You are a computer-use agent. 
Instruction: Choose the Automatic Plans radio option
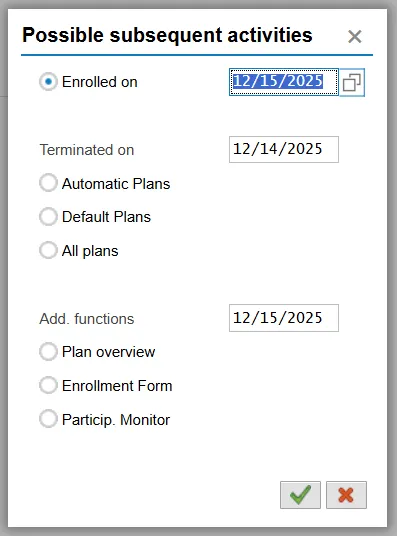coord(48,183)
